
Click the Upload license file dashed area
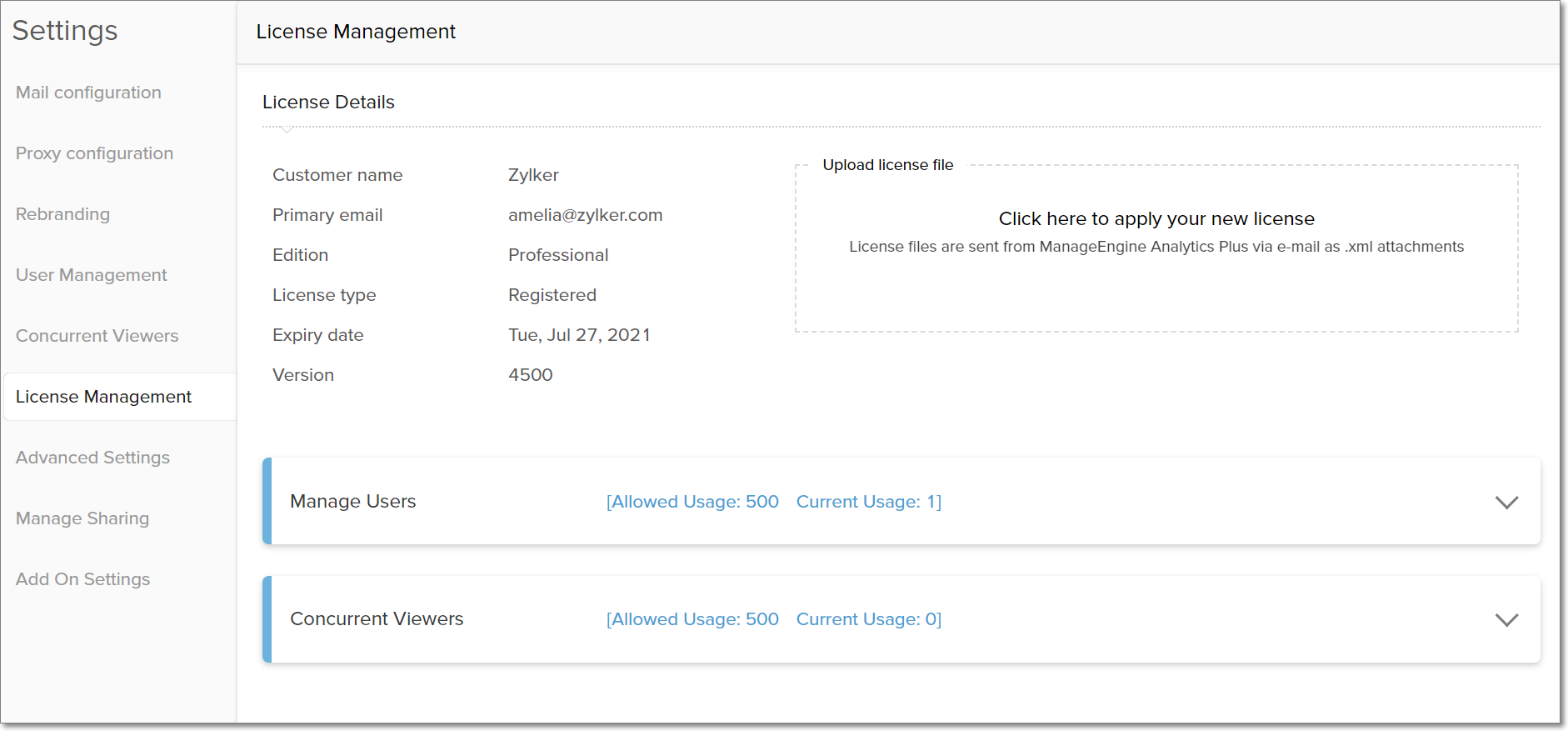[1156, 292]
